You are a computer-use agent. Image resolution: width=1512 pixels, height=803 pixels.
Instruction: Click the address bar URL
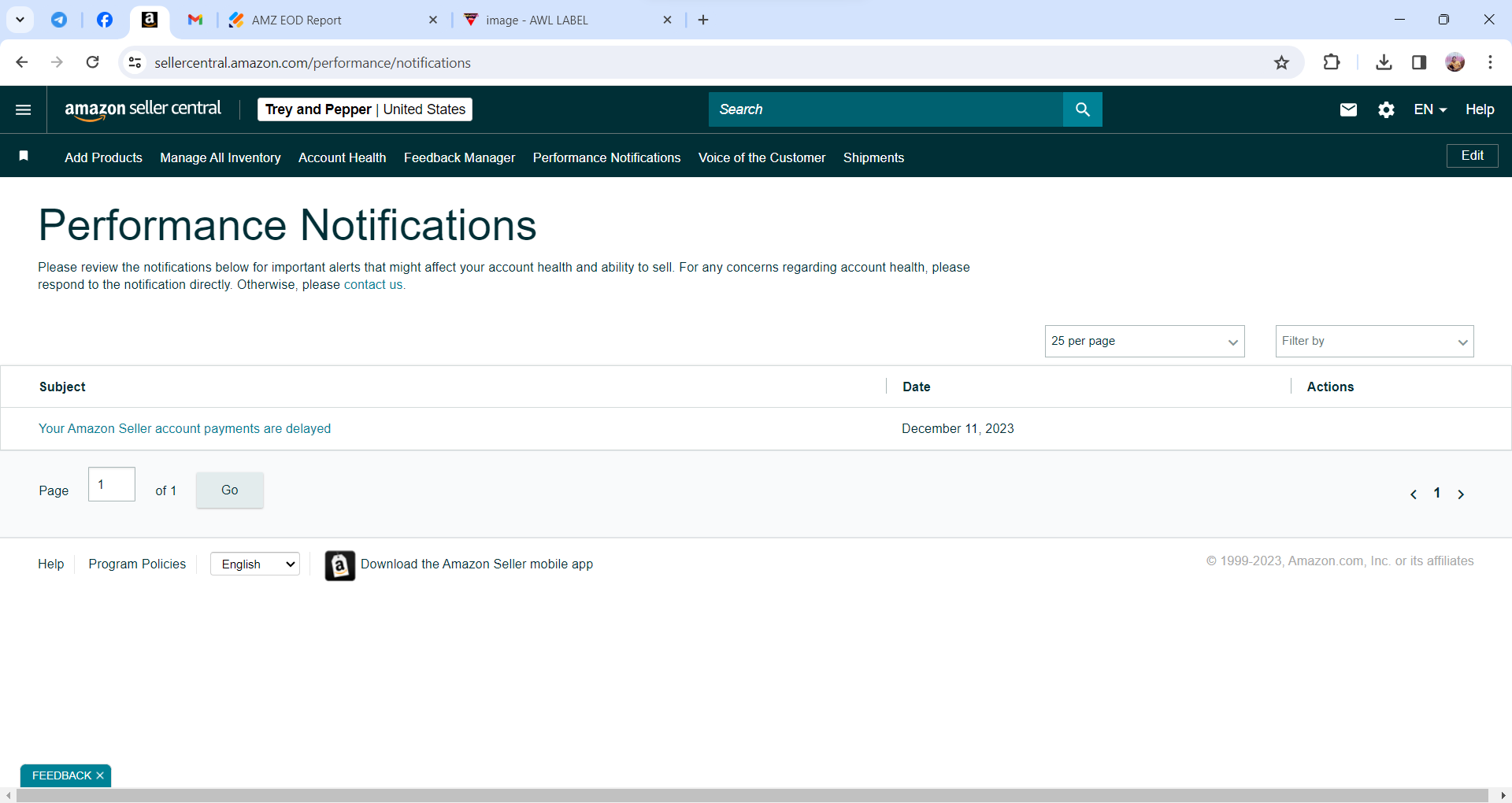(313, 63)
